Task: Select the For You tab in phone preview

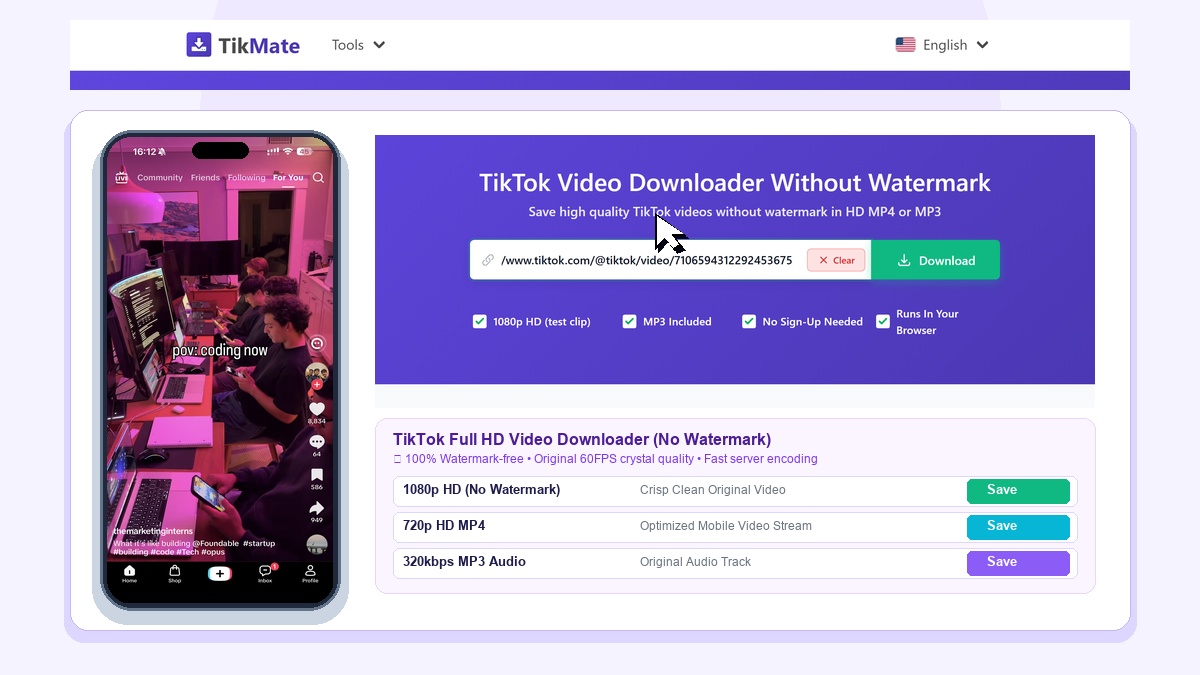Action: coord(288,178)
